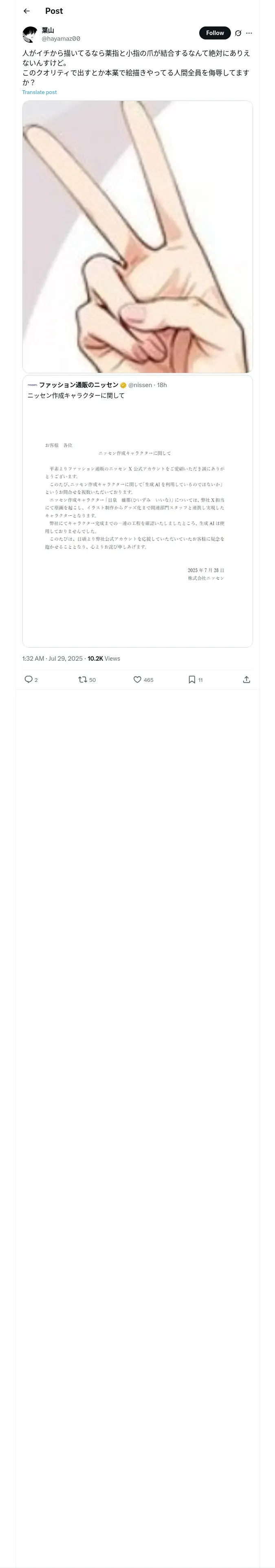The height and width of the screenshot is (1568, 275).
Task: Open the 10.2K Views analytics
Action: click(x=103, y=659)
